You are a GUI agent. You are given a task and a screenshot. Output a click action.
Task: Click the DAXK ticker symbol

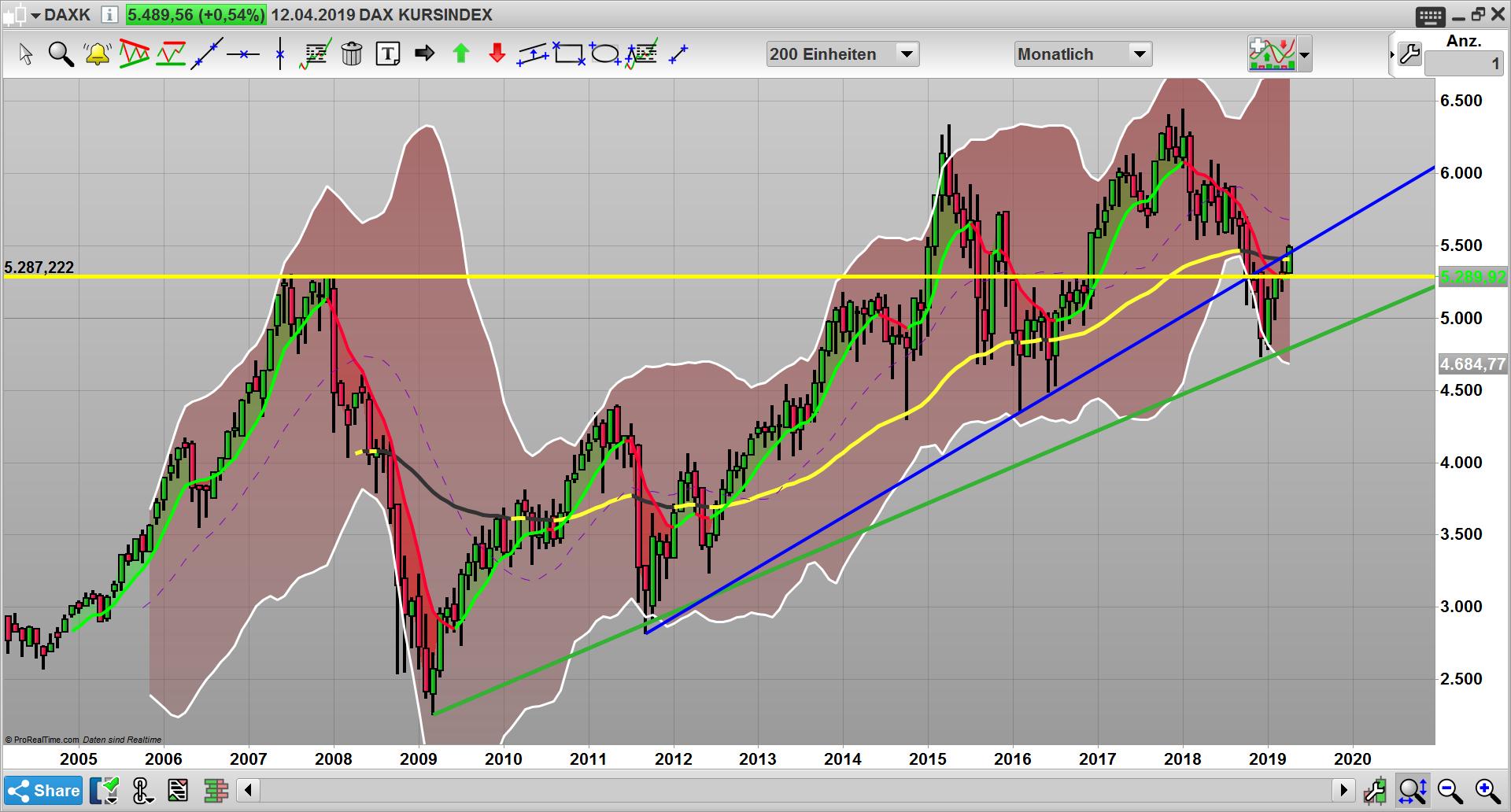pos(67,15)
